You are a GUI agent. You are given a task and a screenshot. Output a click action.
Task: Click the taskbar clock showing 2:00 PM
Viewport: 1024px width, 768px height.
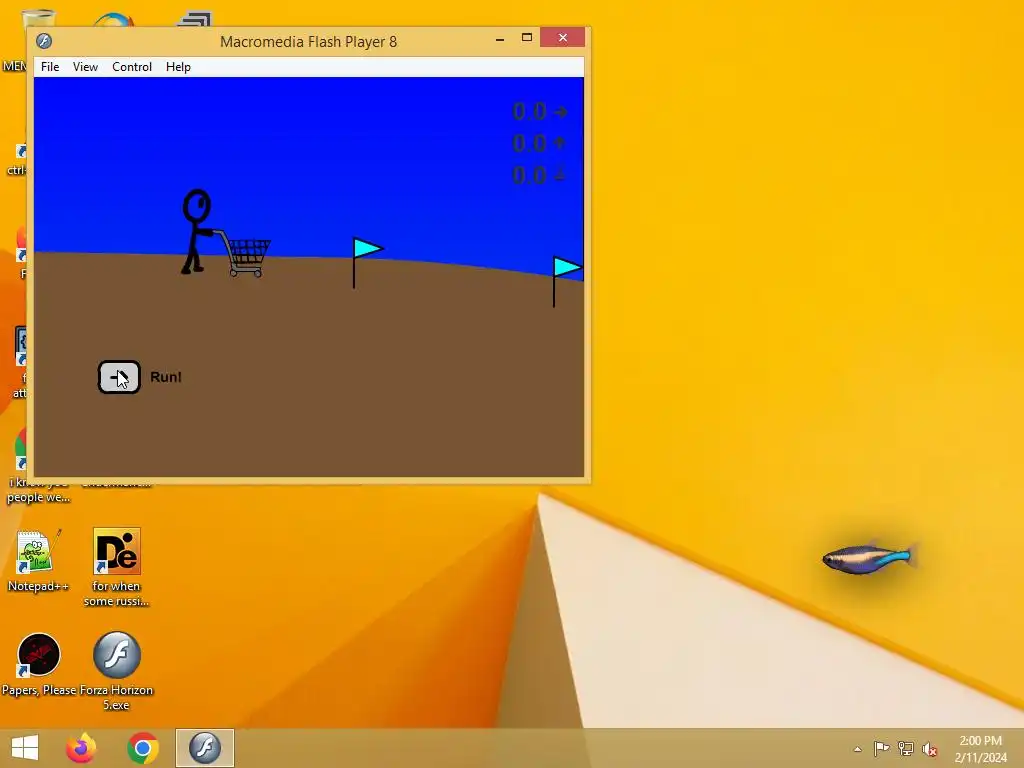[x=980, y=749]
